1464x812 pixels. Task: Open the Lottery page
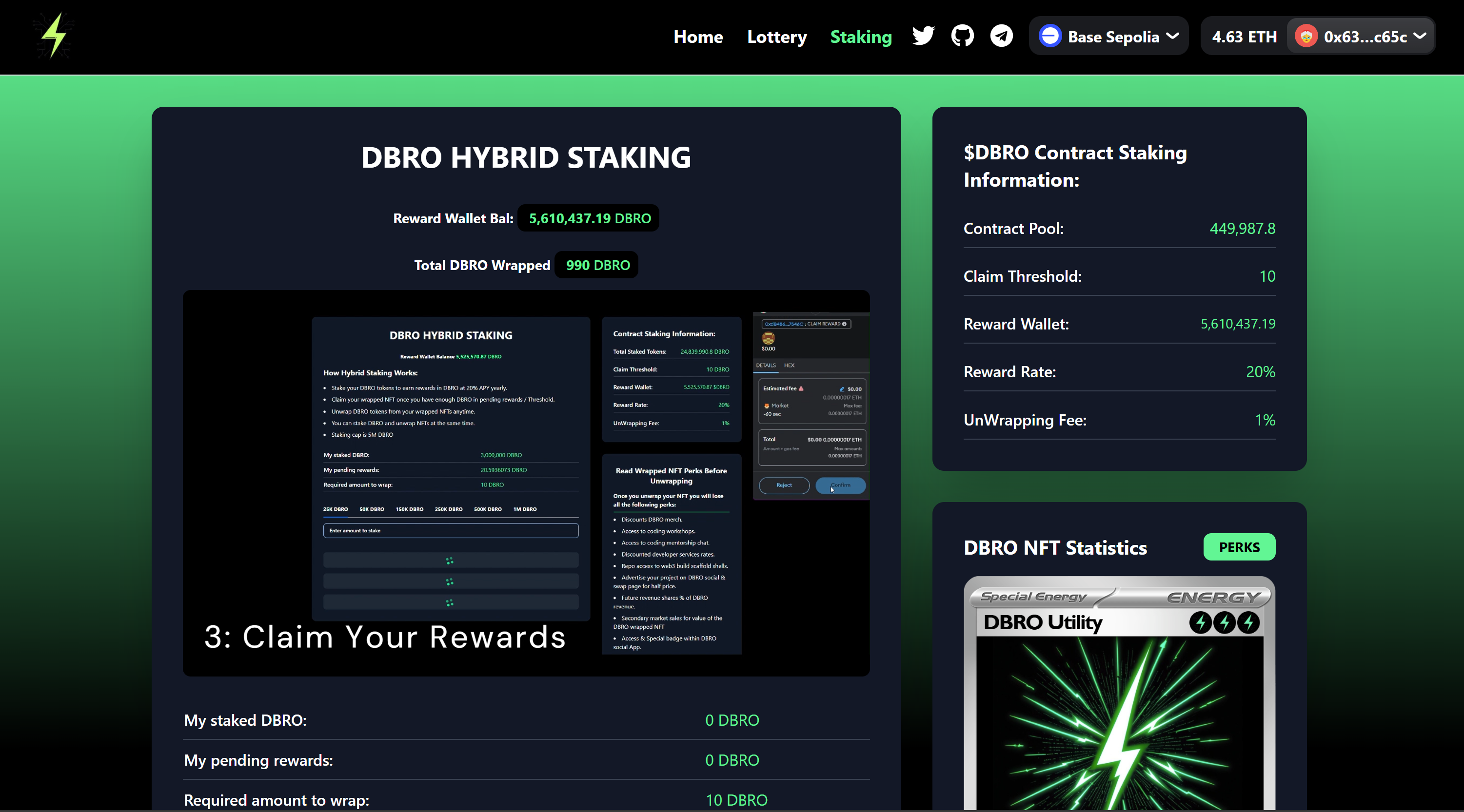(x=777, y=37)
